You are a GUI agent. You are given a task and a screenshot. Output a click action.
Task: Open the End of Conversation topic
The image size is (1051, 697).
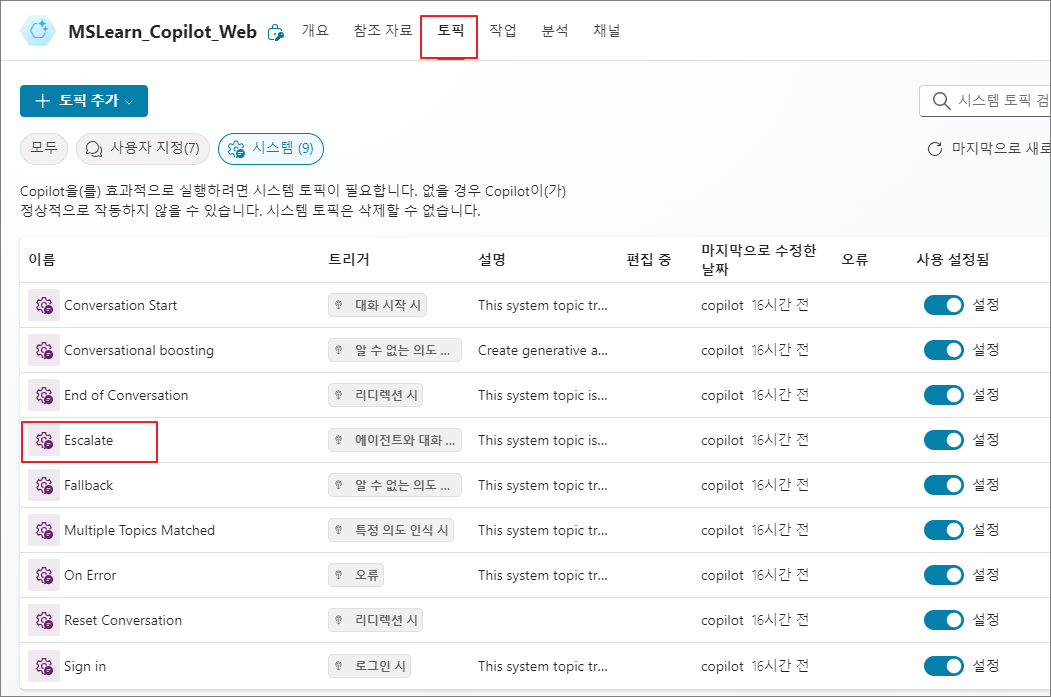(x=126, y=395)
